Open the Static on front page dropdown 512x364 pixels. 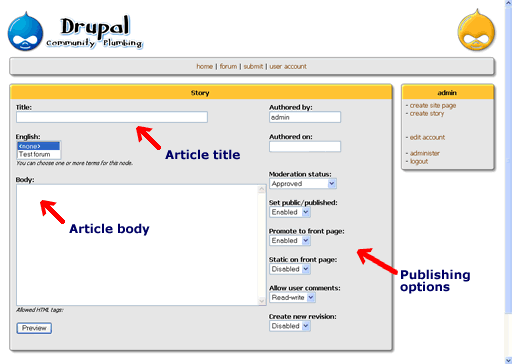(x=290, y=269)
